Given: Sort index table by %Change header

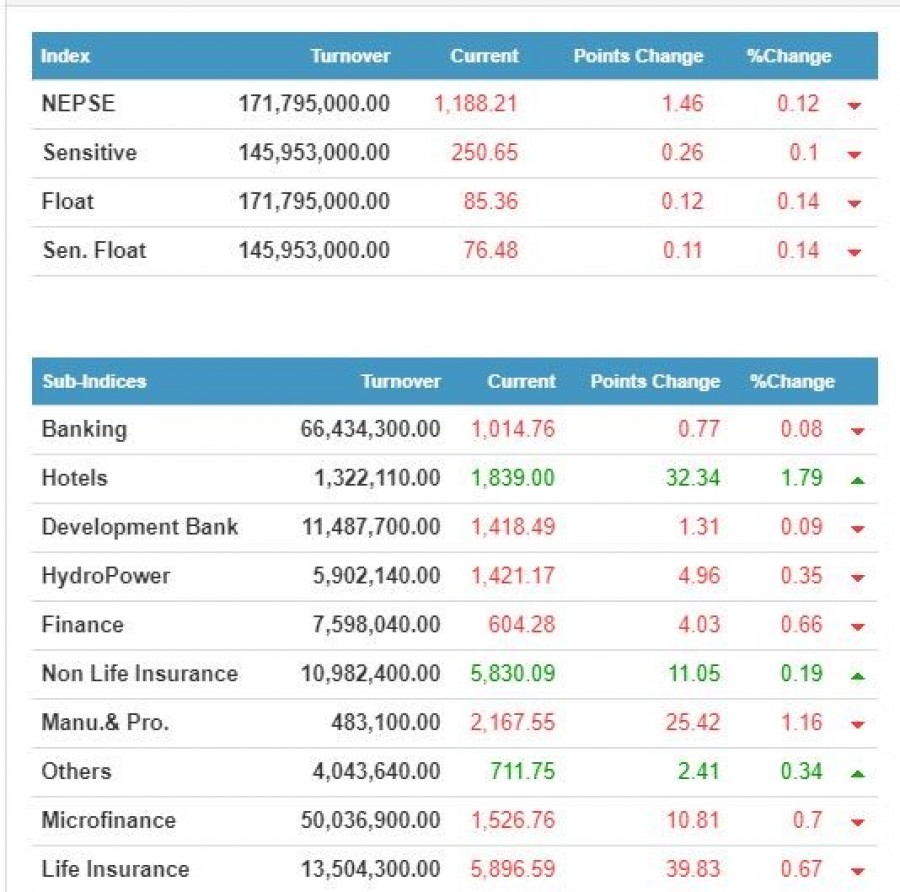Looking at the screenshot, I should (x=789, y=56).
